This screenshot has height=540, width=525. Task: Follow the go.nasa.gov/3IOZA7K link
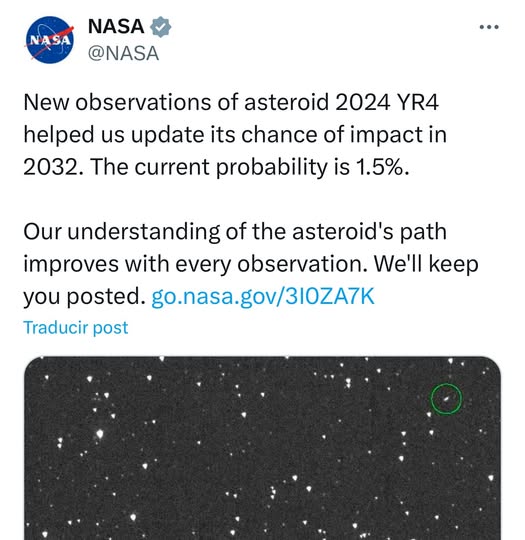[x=263, y=296]
